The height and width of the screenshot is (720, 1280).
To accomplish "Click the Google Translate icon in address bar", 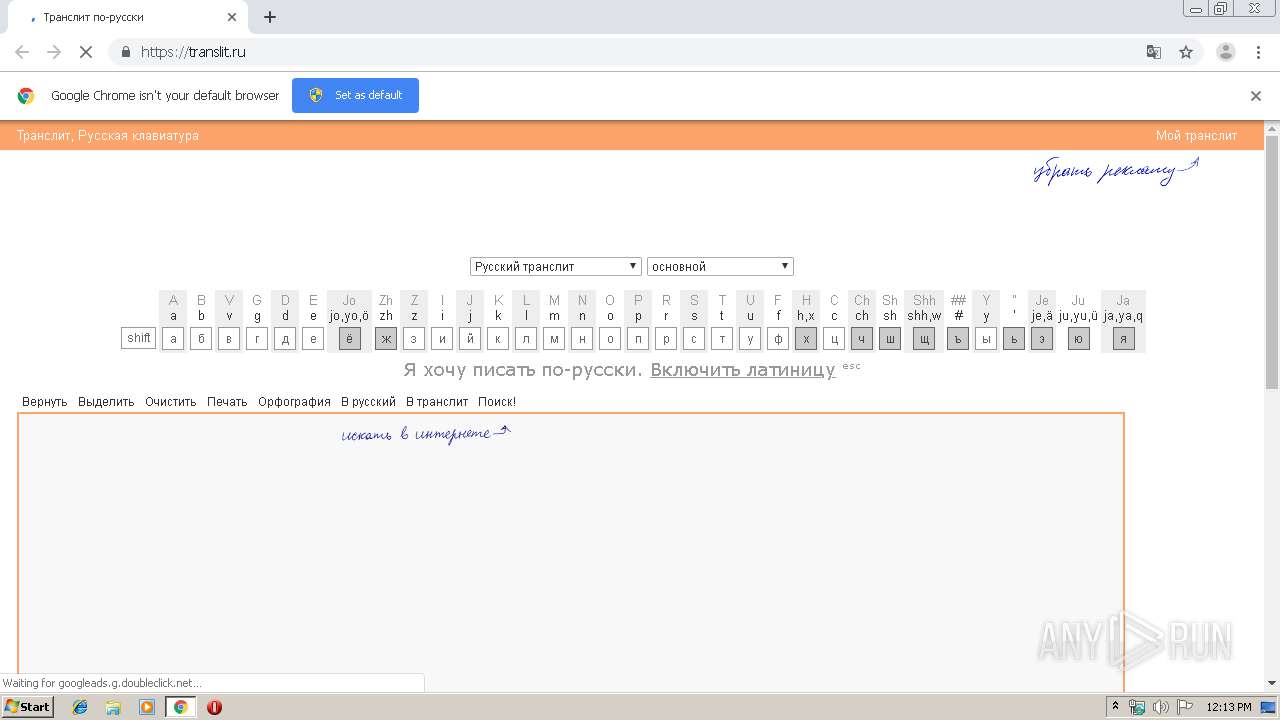I will [x=1153, y=52].
